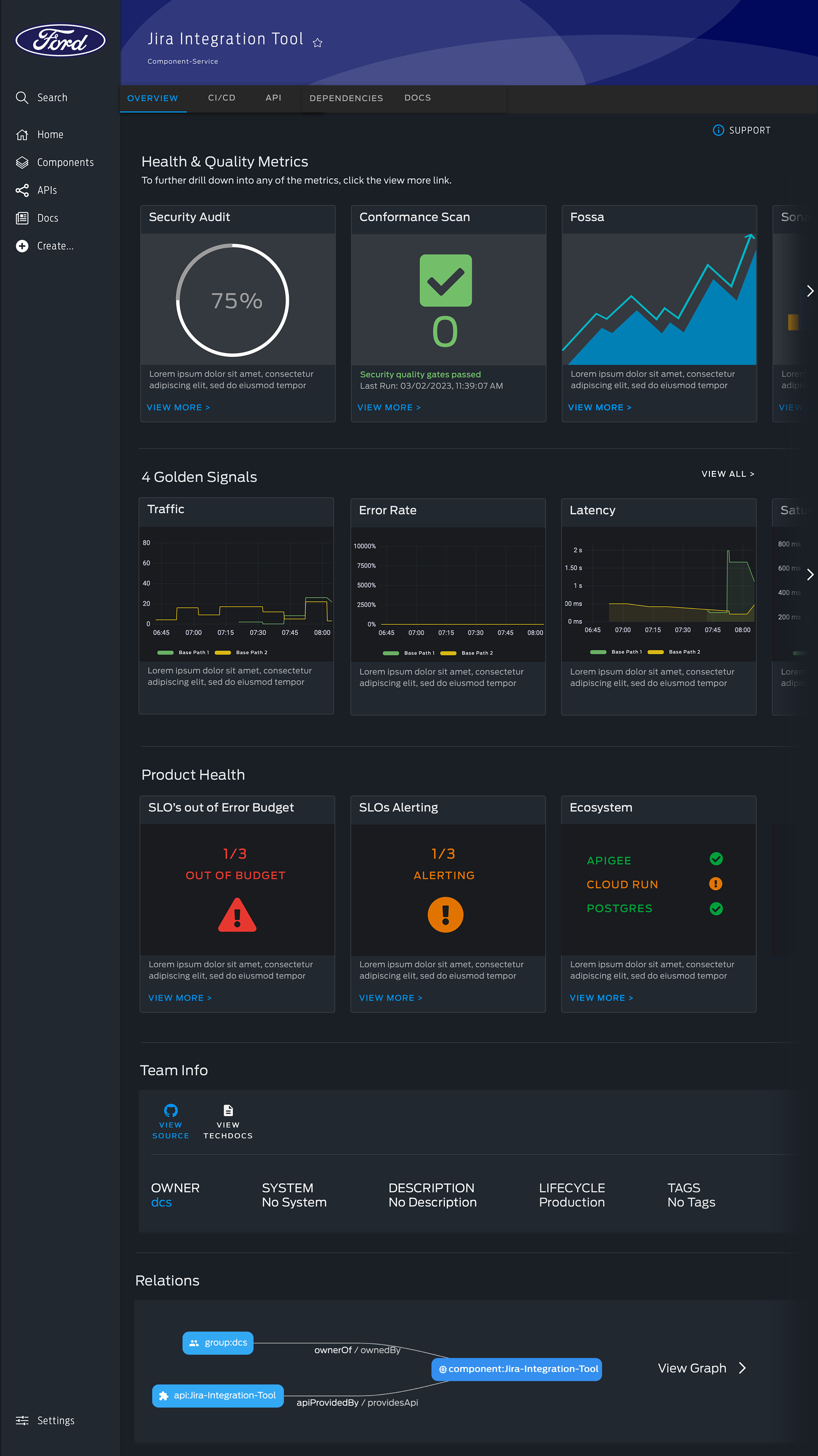818x1456 pixels.
Task: Click the Ford logo
Action: 60,40
